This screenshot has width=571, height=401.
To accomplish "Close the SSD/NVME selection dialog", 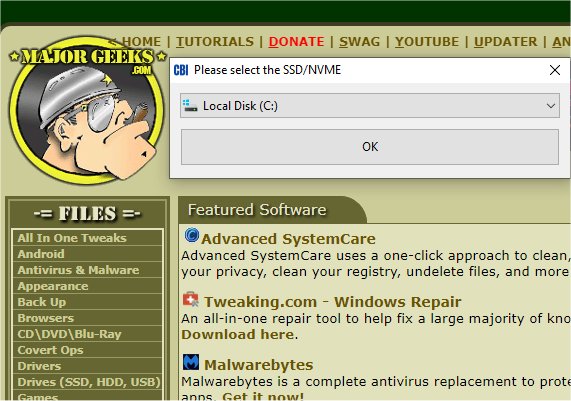I will pyautogui.click(x=555, y=70).
